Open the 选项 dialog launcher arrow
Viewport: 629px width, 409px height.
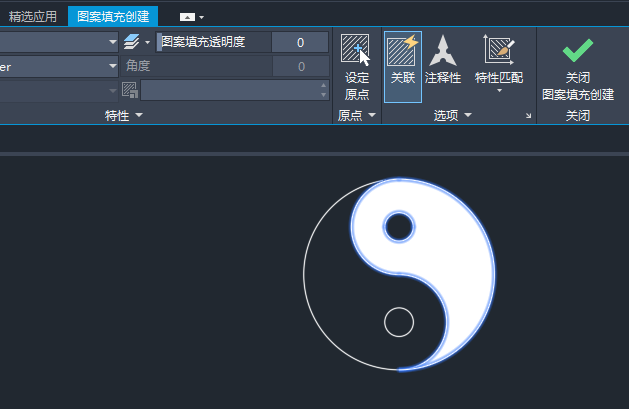(528, 115)
